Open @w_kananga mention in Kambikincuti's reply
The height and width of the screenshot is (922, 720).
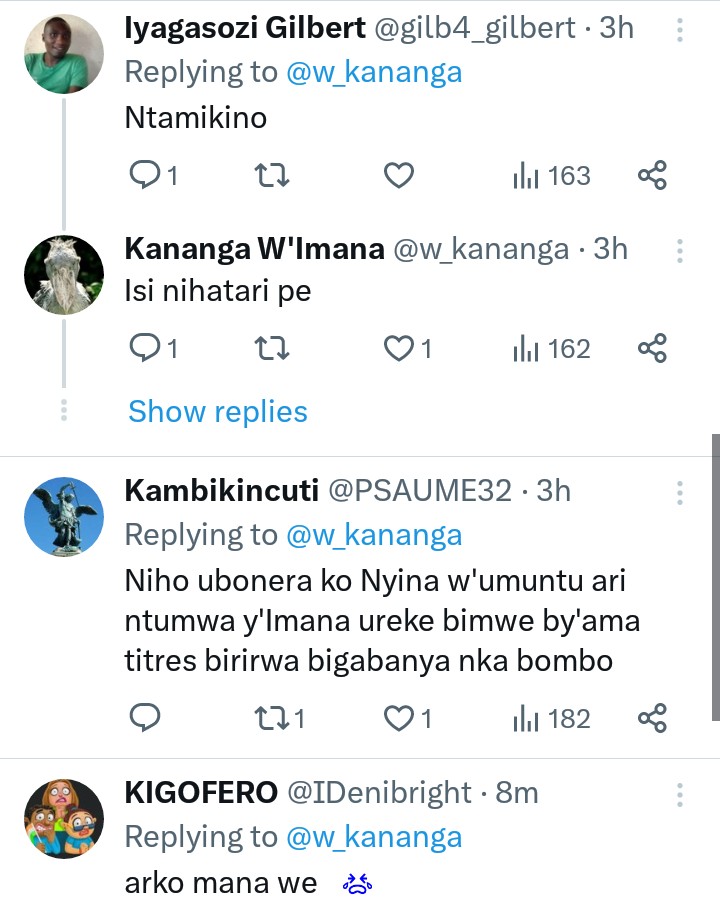point(374,535)
